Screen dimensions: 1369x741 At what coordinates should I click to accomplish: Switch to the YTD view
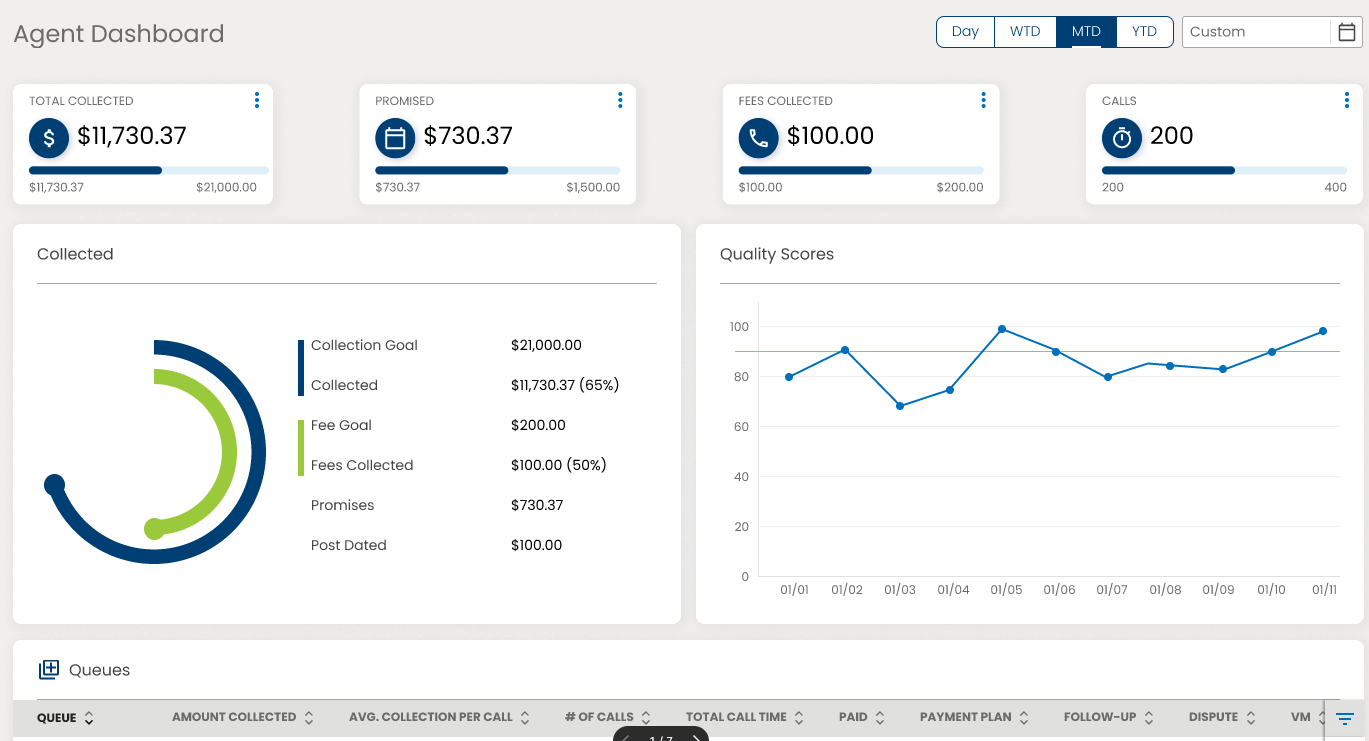click(x=1143, y=31)
